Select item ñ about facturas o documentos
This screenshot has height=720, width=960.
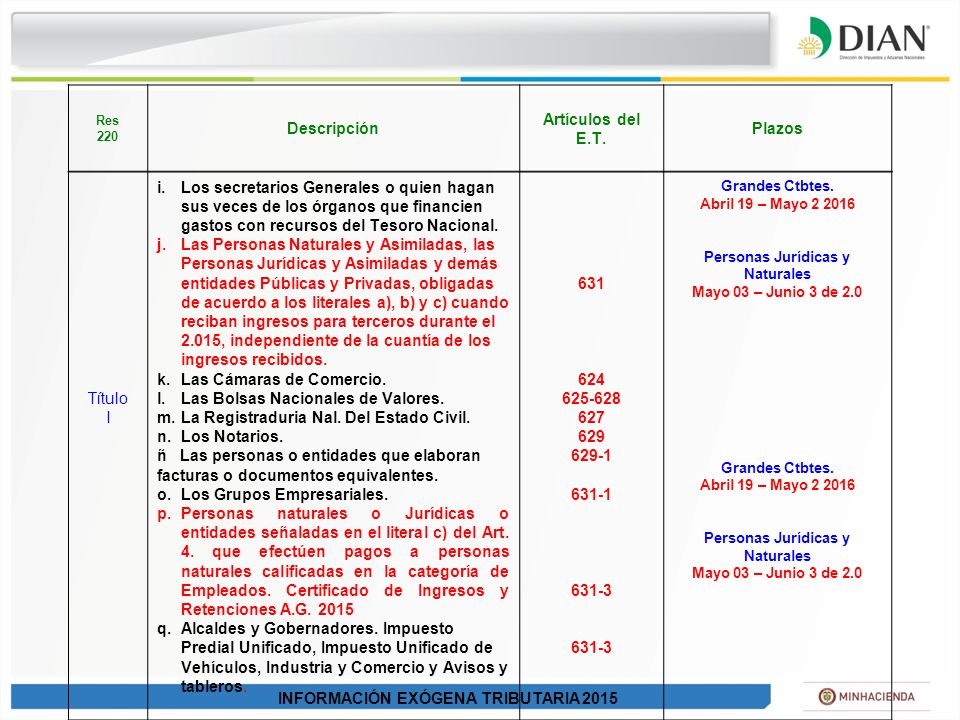point(318,465)
